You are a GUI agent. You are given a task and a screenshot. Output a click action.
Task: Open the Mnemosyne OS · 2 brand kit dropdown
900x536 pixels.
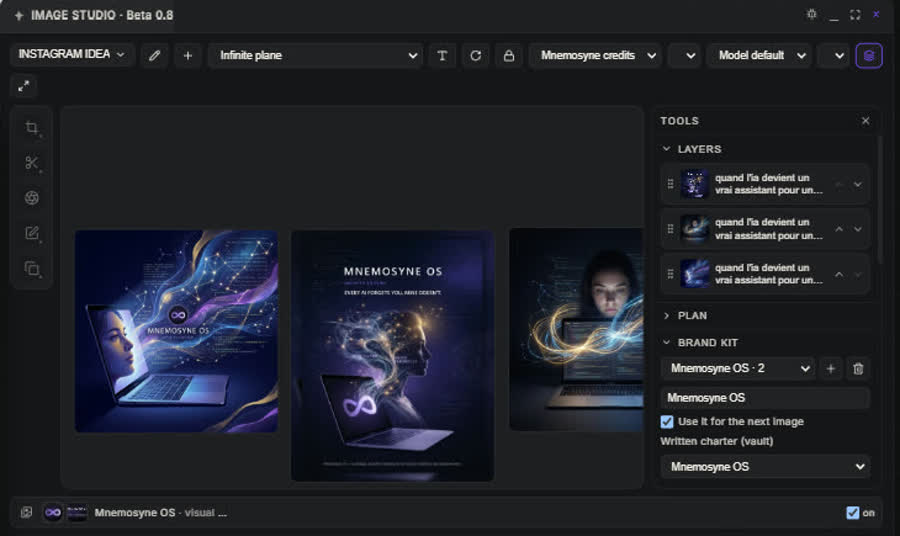click(738, 368)
